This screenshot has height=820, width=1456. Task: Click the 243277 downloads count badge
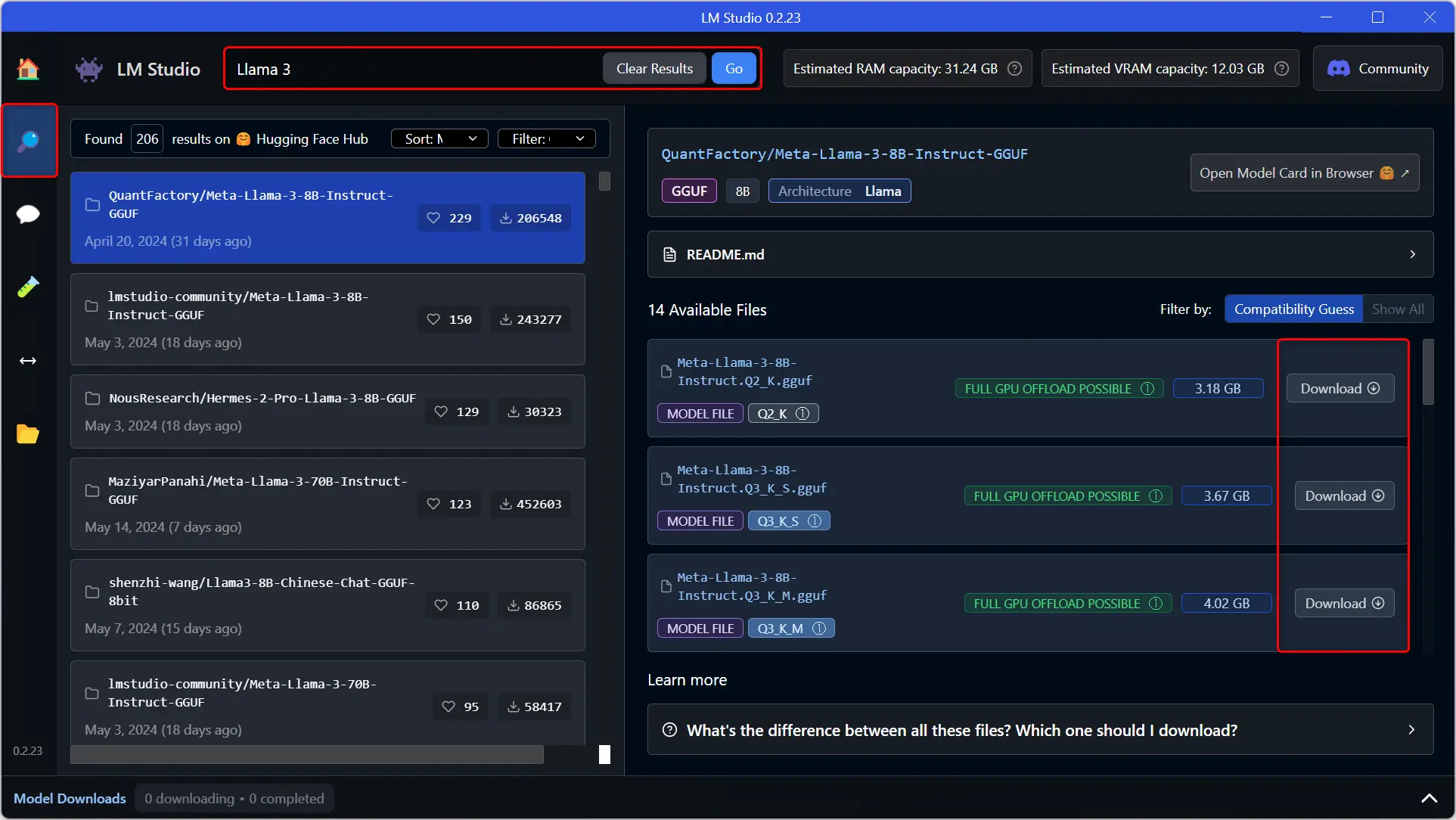[531, 319]
